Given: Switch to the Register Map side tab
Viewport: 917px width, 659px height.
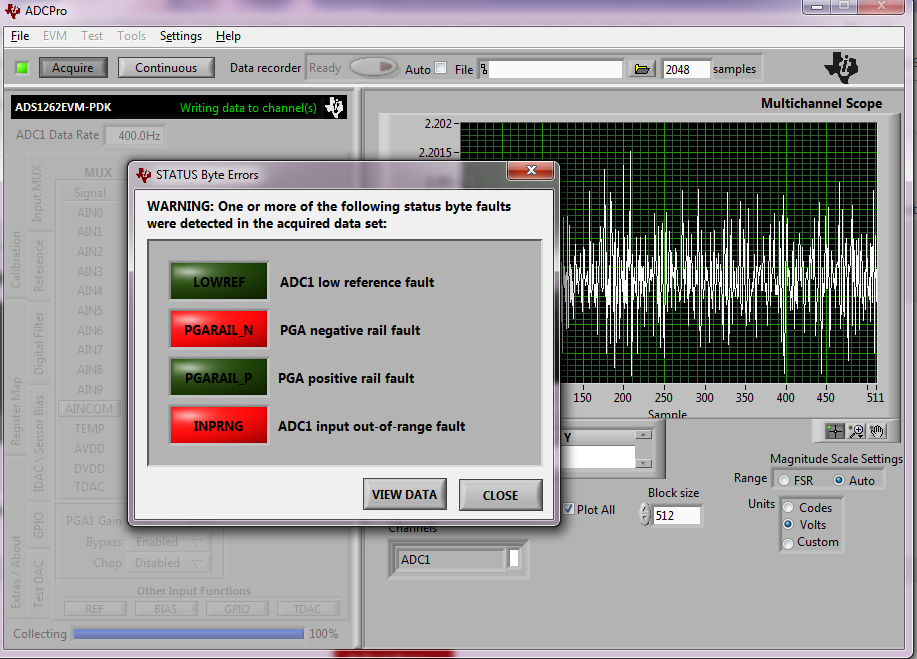Looking at the screenshot, I should pos(16,412).
